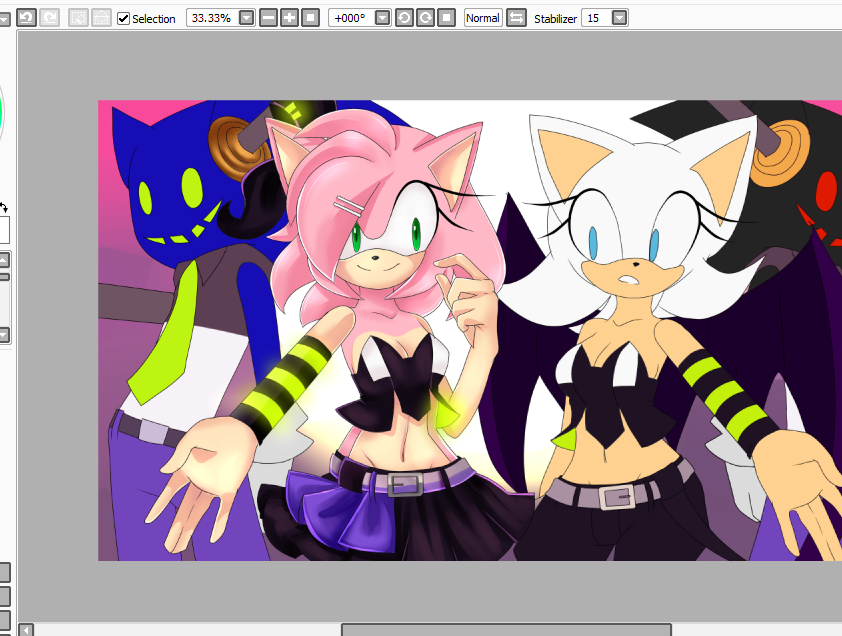Open the zoom percentage dropdown
Image resolution: width=842 pixels, height=636 pixels.
246,18
